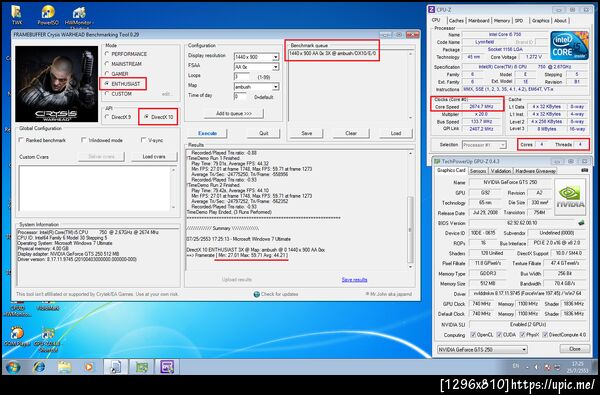
Task: Open CPU-Z processor Selection dropdown
Action: coord(484,145)
